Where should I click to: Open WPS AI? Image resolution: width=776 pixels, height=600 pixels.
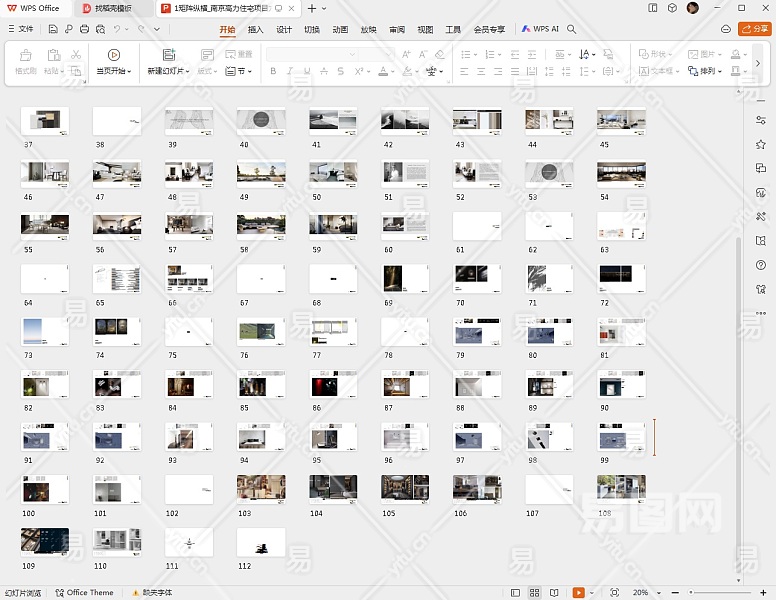(x=540, y=30)
